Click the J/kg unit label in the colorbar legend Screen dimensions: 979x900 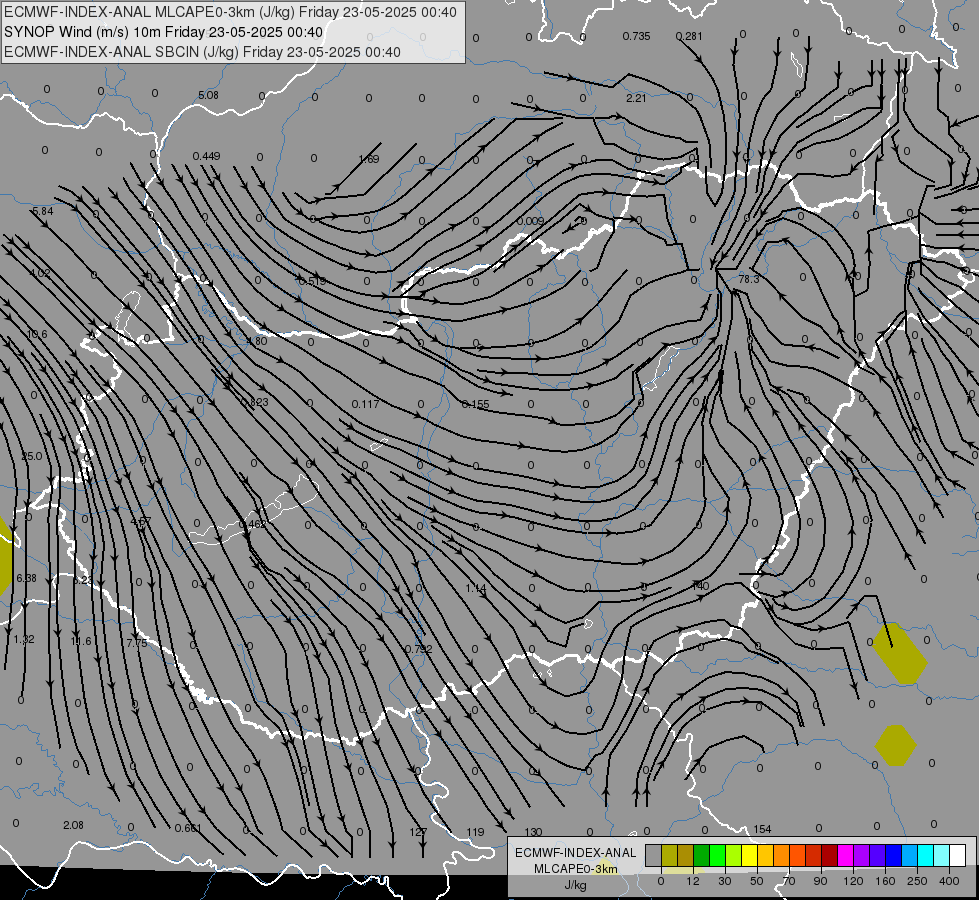(x=575, y=886)
